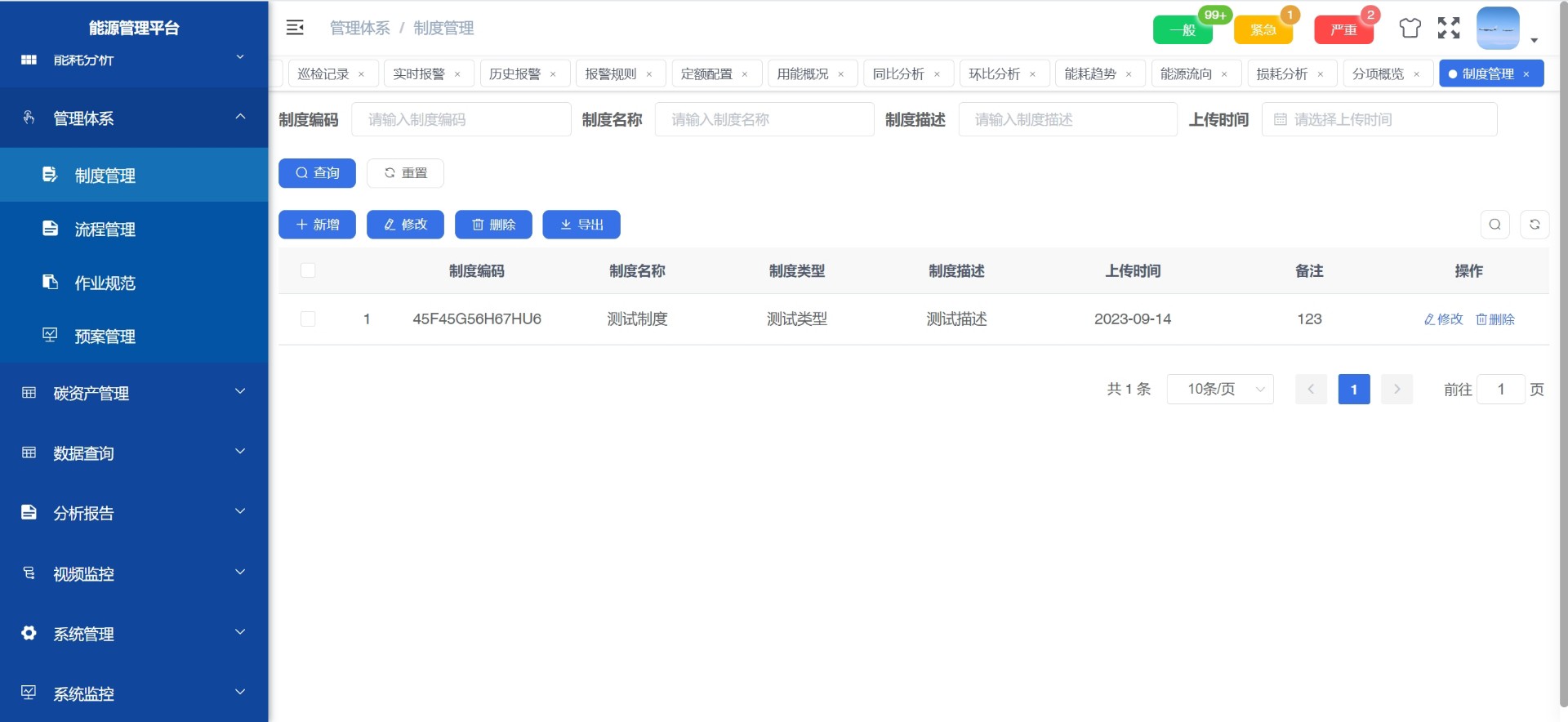Click the user avatar image
The height and width of the screenshot is (722, 1568).
coord(1498,29)
